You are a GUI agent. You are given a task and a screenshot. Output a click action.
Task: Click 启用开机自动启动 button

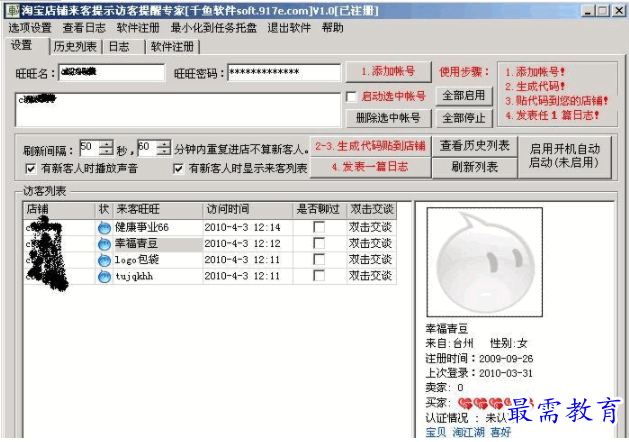pyautogui.click(x=564, y=156)
